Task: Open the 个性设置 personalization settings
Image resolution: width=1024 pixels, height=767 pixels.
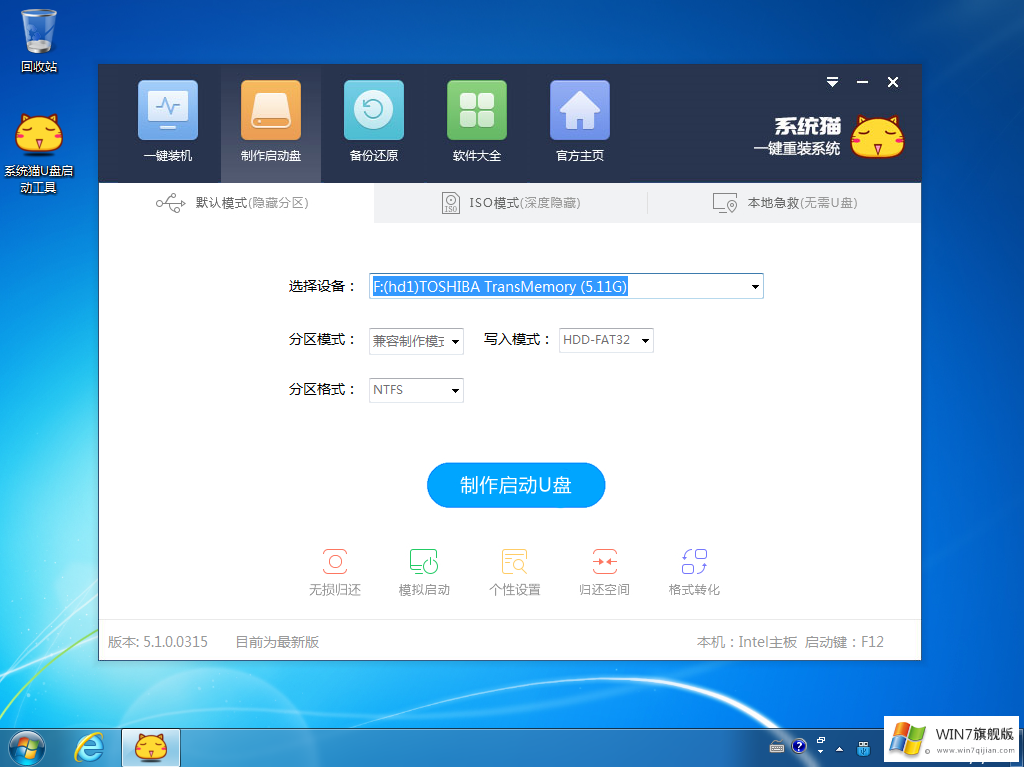Action: [x=515, y=572]
